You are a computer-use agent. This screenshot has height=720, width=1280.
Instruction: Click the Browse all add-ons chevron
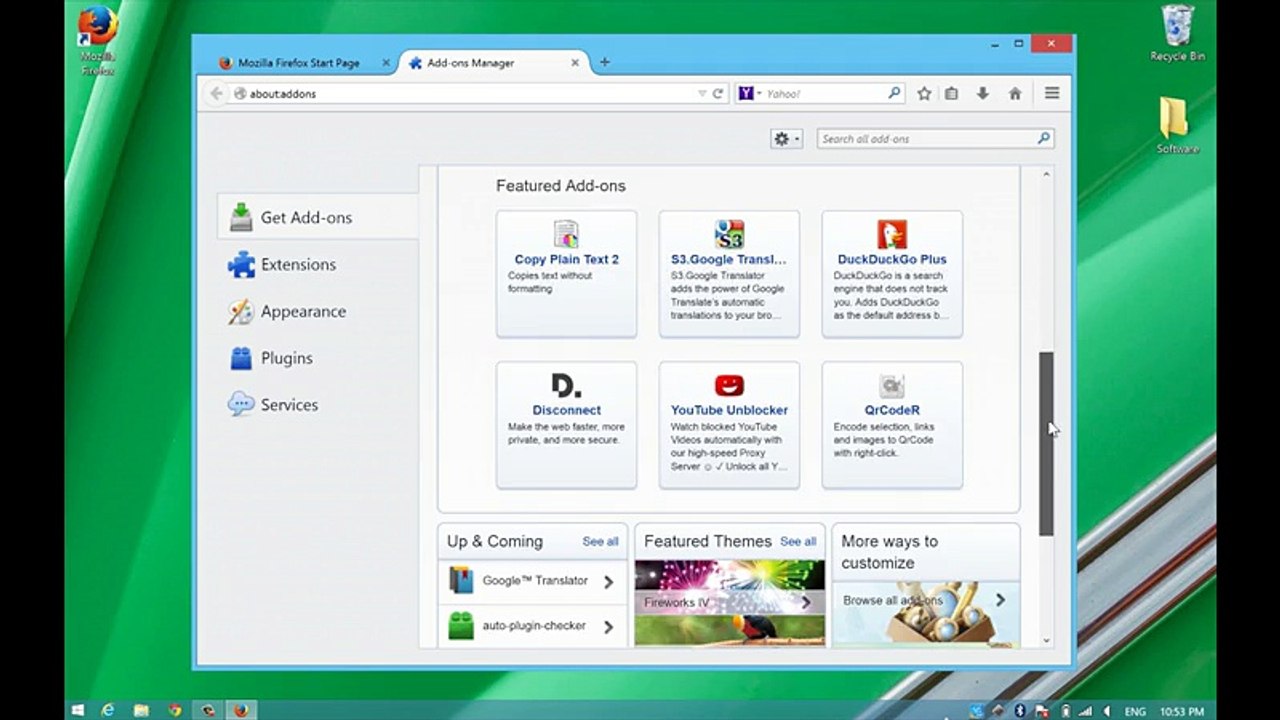pyautogui.click(x=1000, y=600)
